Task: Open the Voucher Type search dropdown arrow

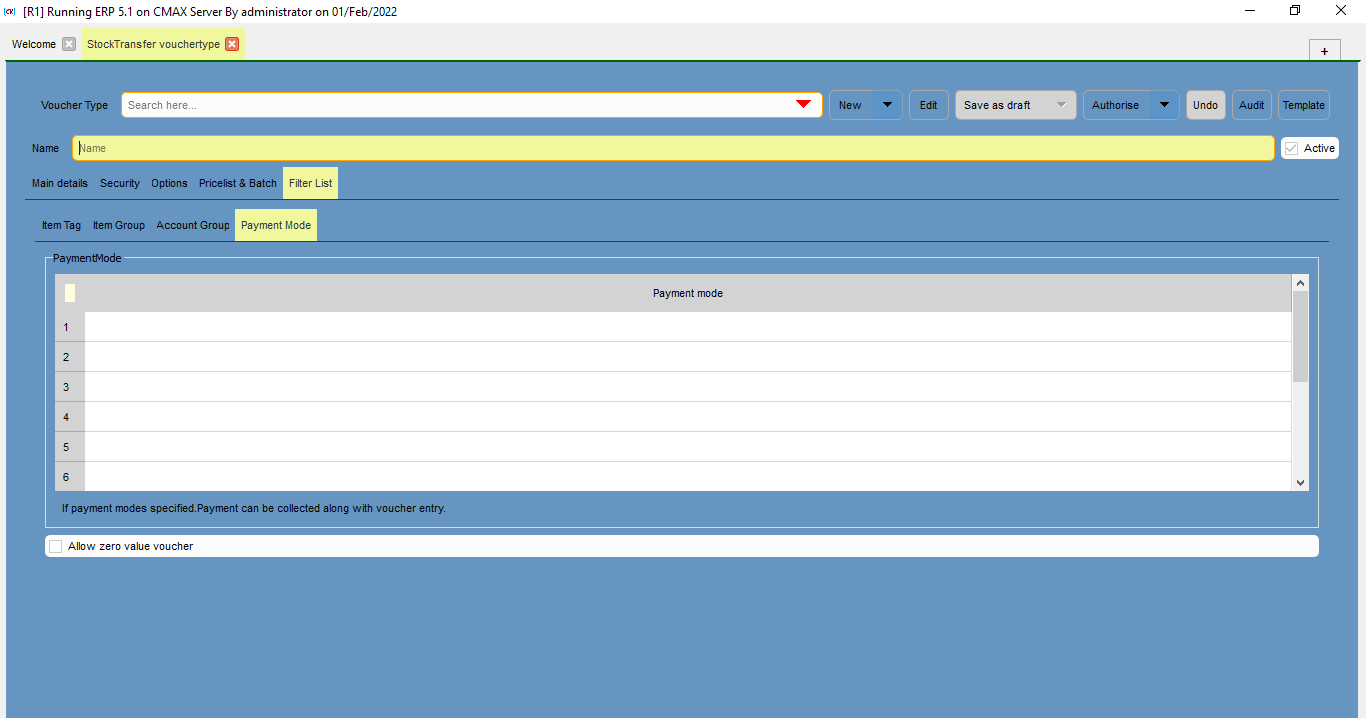Action: (x=803, y=104)
